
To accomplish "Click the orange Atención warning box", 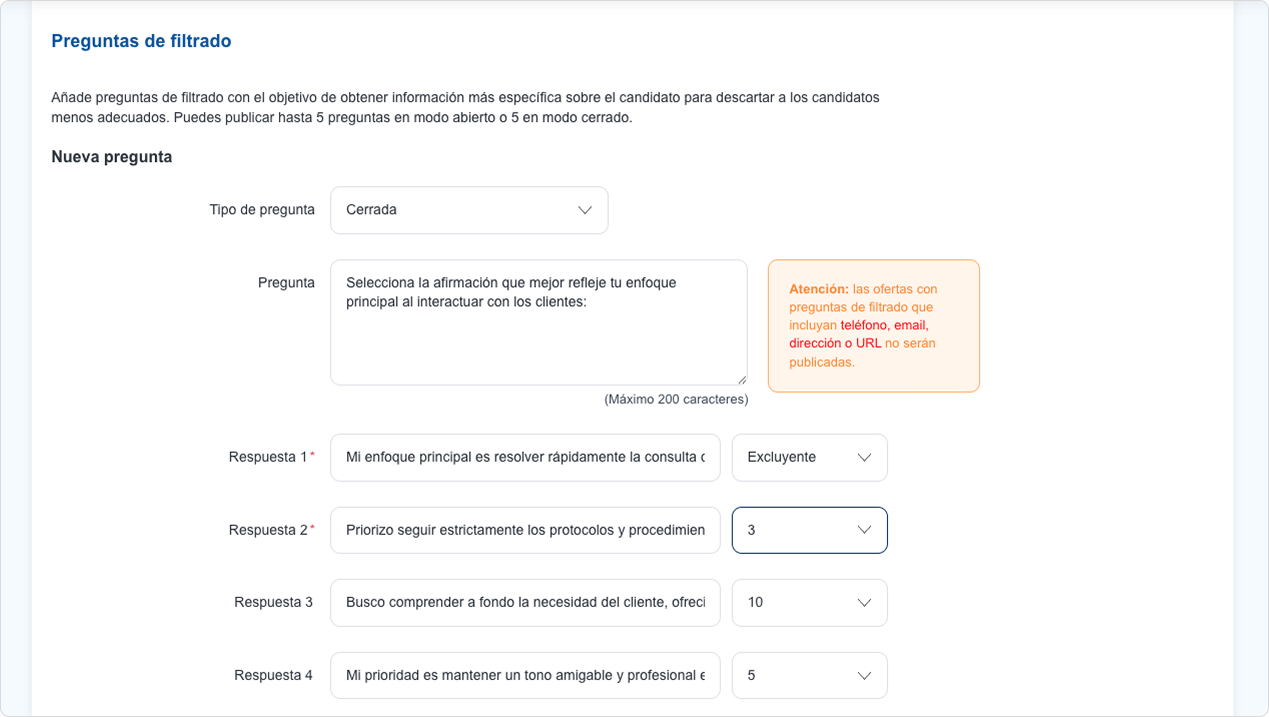I will (873, 326).
